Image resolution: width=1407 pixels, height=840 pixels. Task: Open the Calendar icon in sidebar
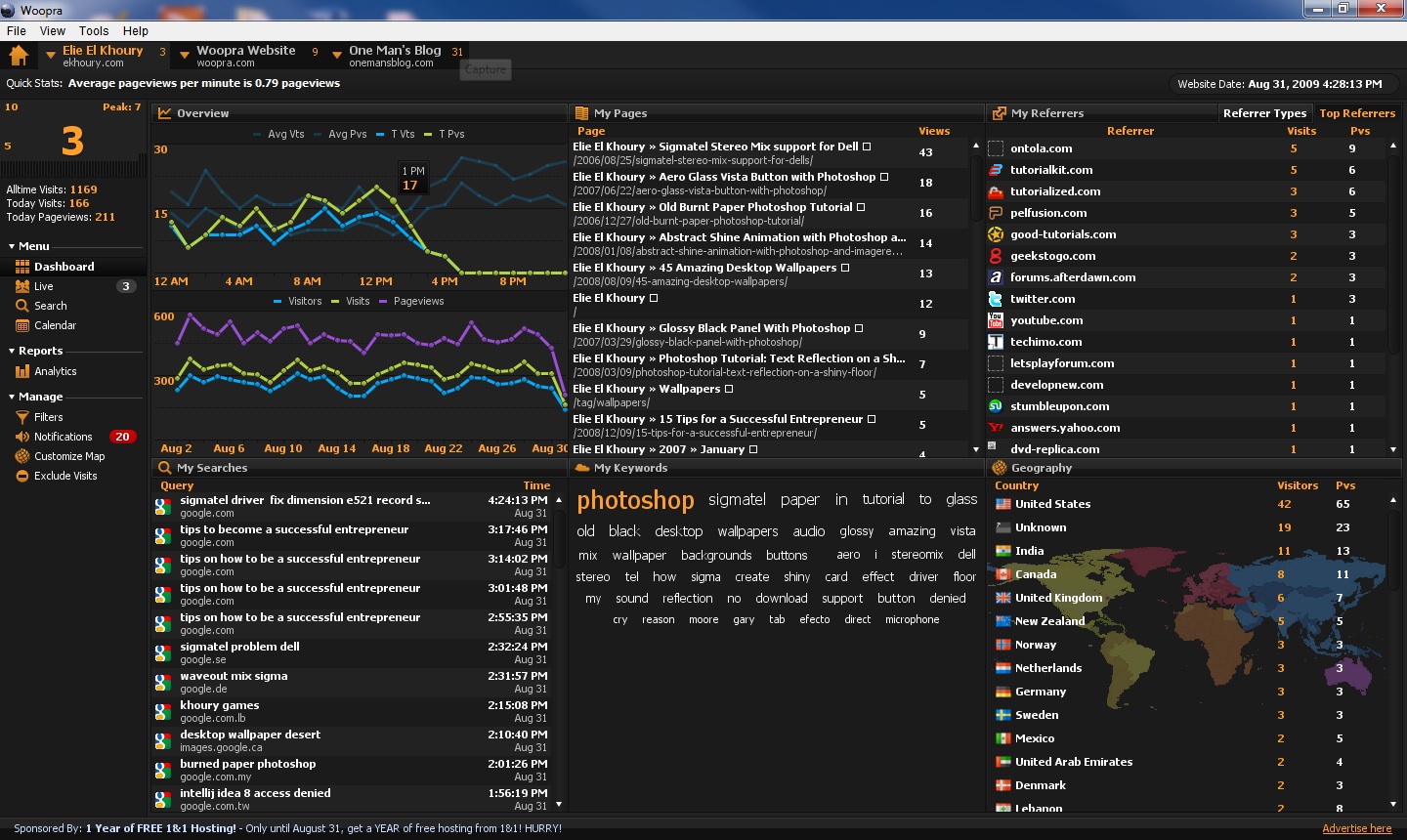[22, 325]
